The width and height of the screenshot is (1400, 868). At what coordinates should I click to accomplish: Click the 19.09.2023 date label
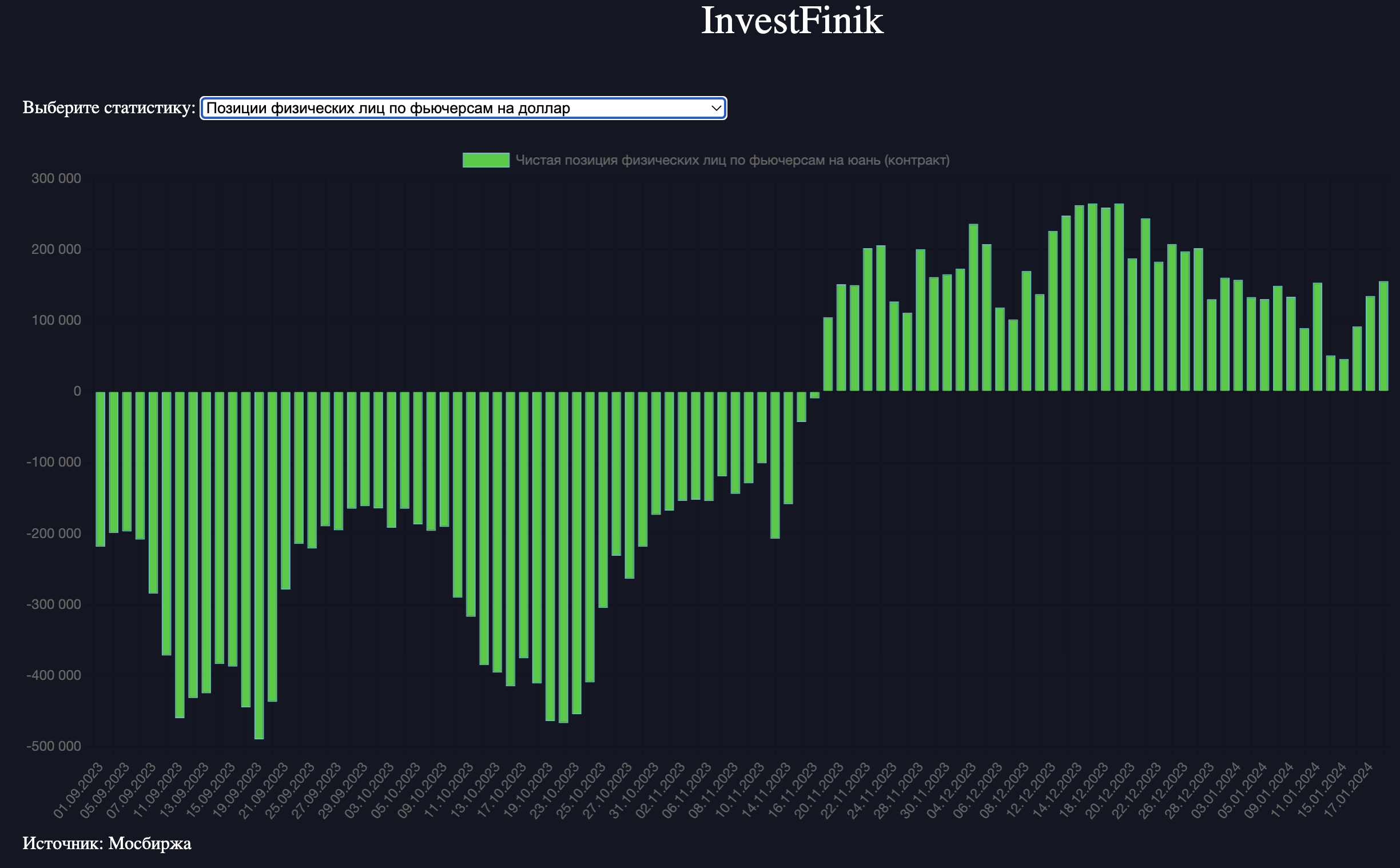pyautogui.click(x=238, y=790)
